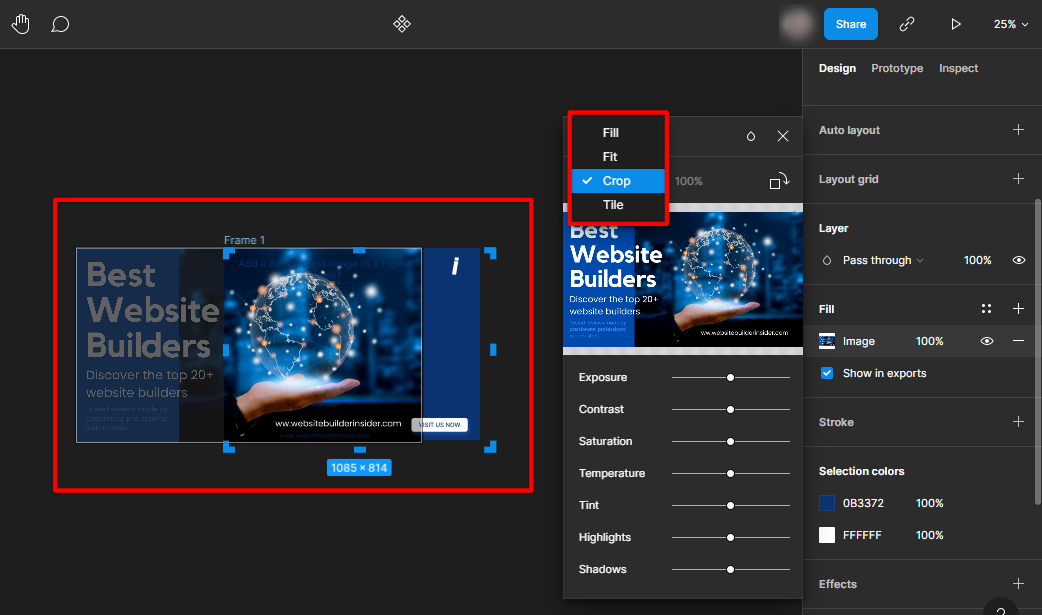Toggle layer visibility eye icon
The image size is (1042, 615).
[x=1018, y=260]
